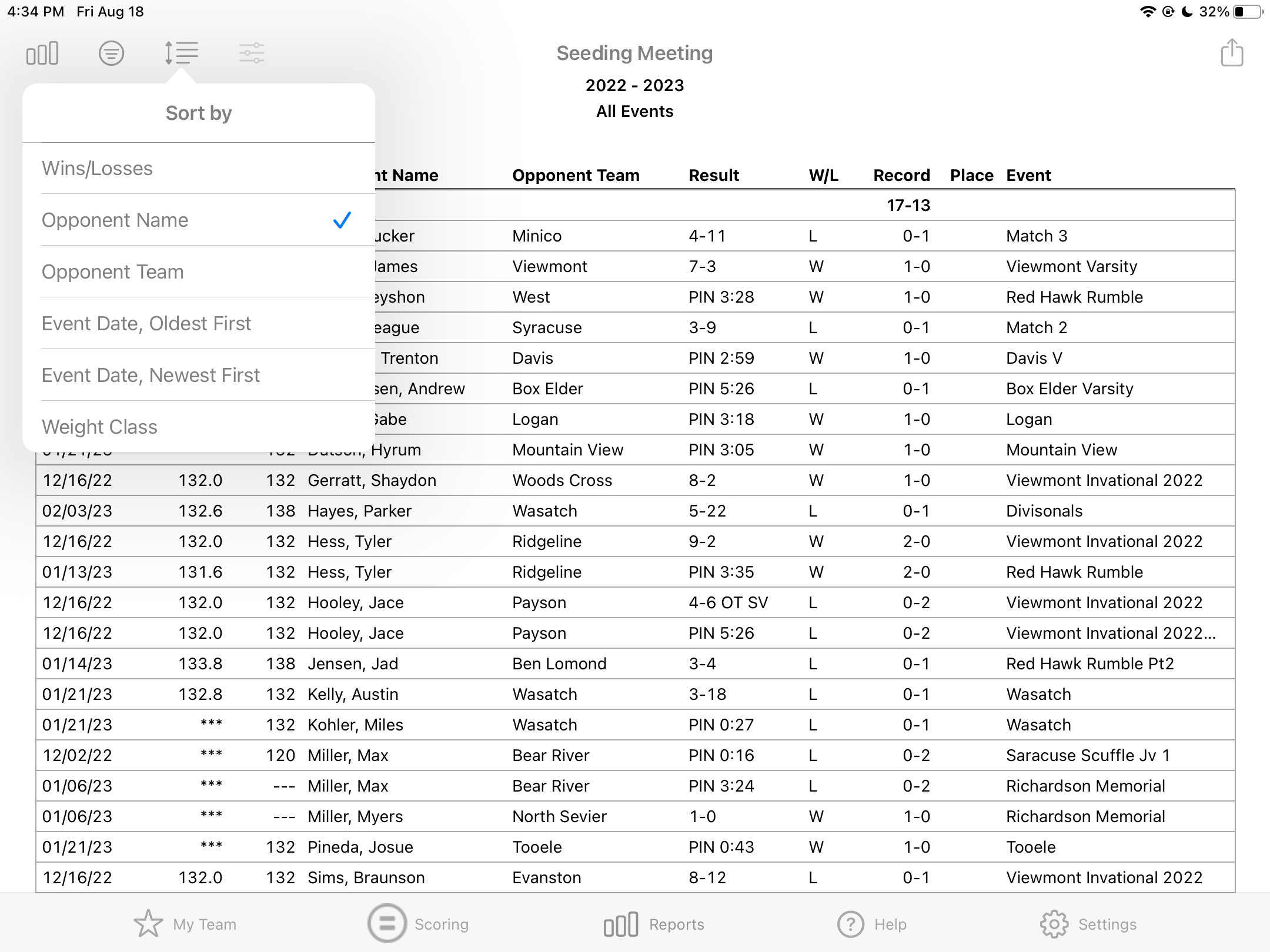Screen dimensions: 1270x952
Task: Tap the Place column header
Action: [971, 175]
